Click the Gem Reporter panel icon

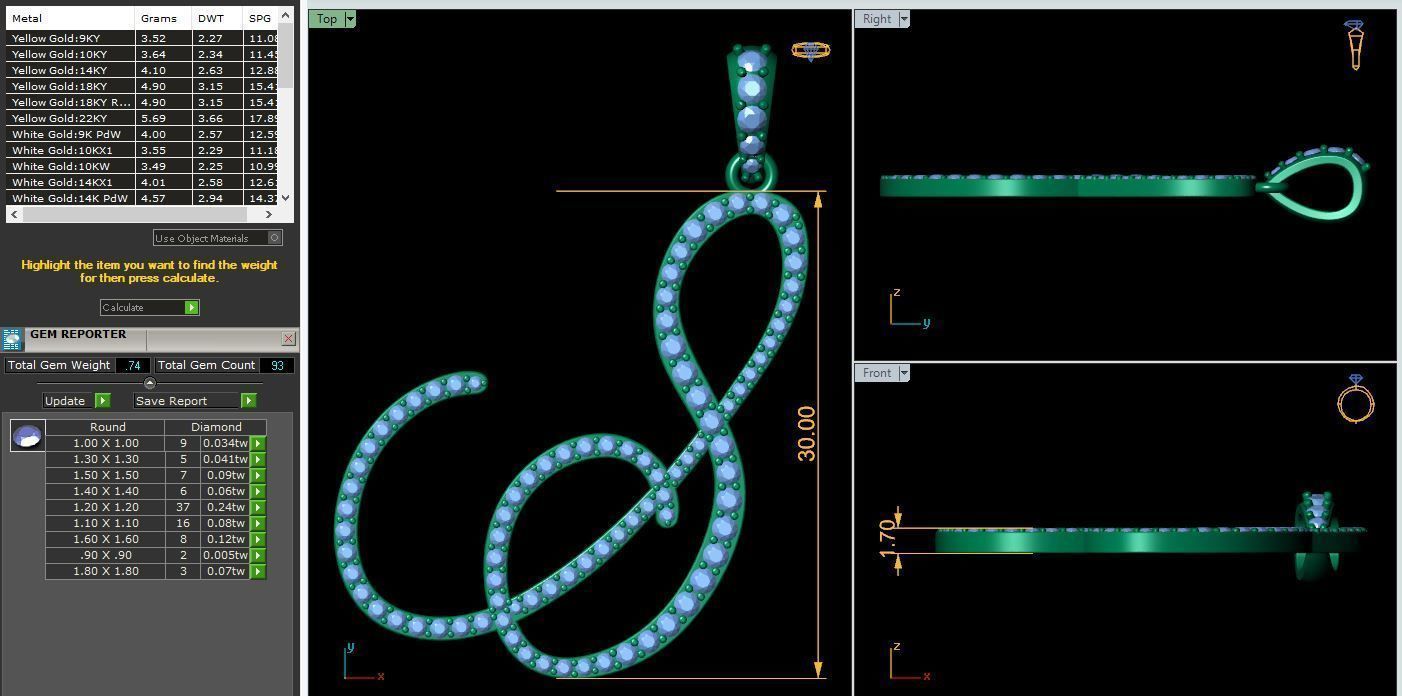pos(12,340)
